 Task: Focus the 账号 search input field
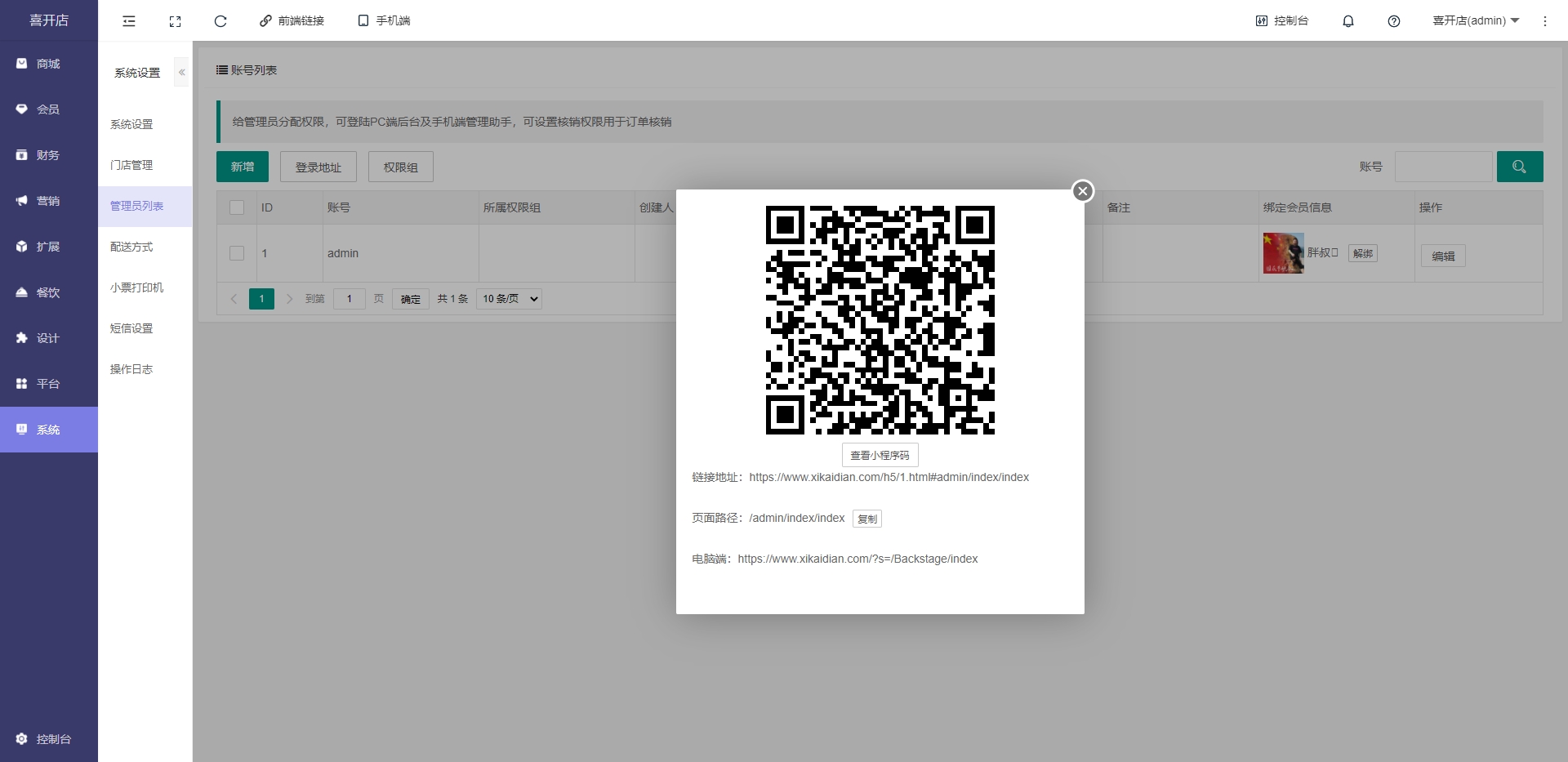1444,167
